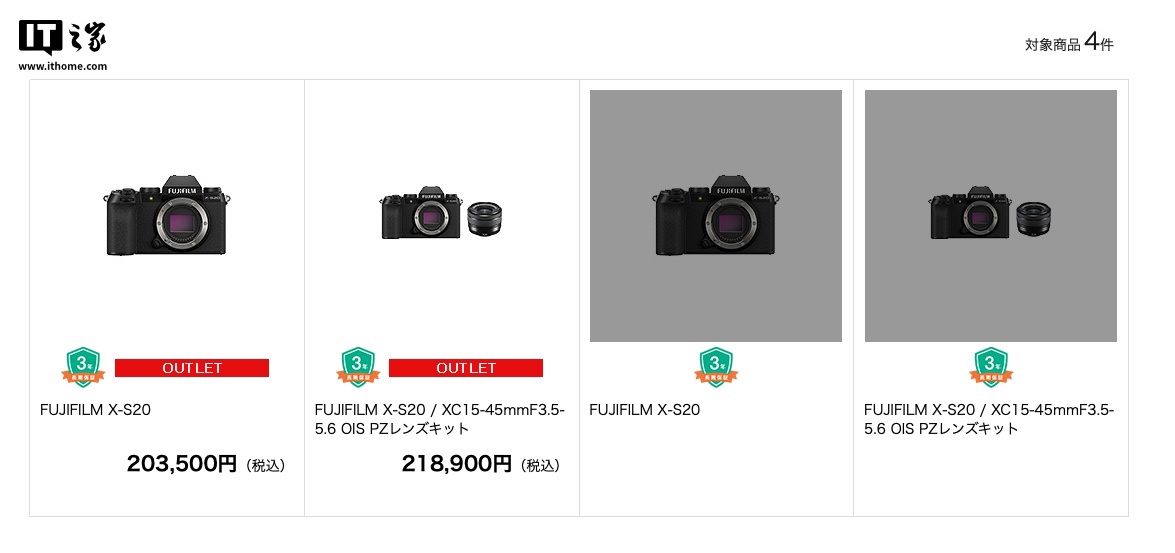This screenshot has height=553, width=1175.
Task: Click the 税込 label beside 218,900円
Action: pyautogui.click(x=540, y=466)
